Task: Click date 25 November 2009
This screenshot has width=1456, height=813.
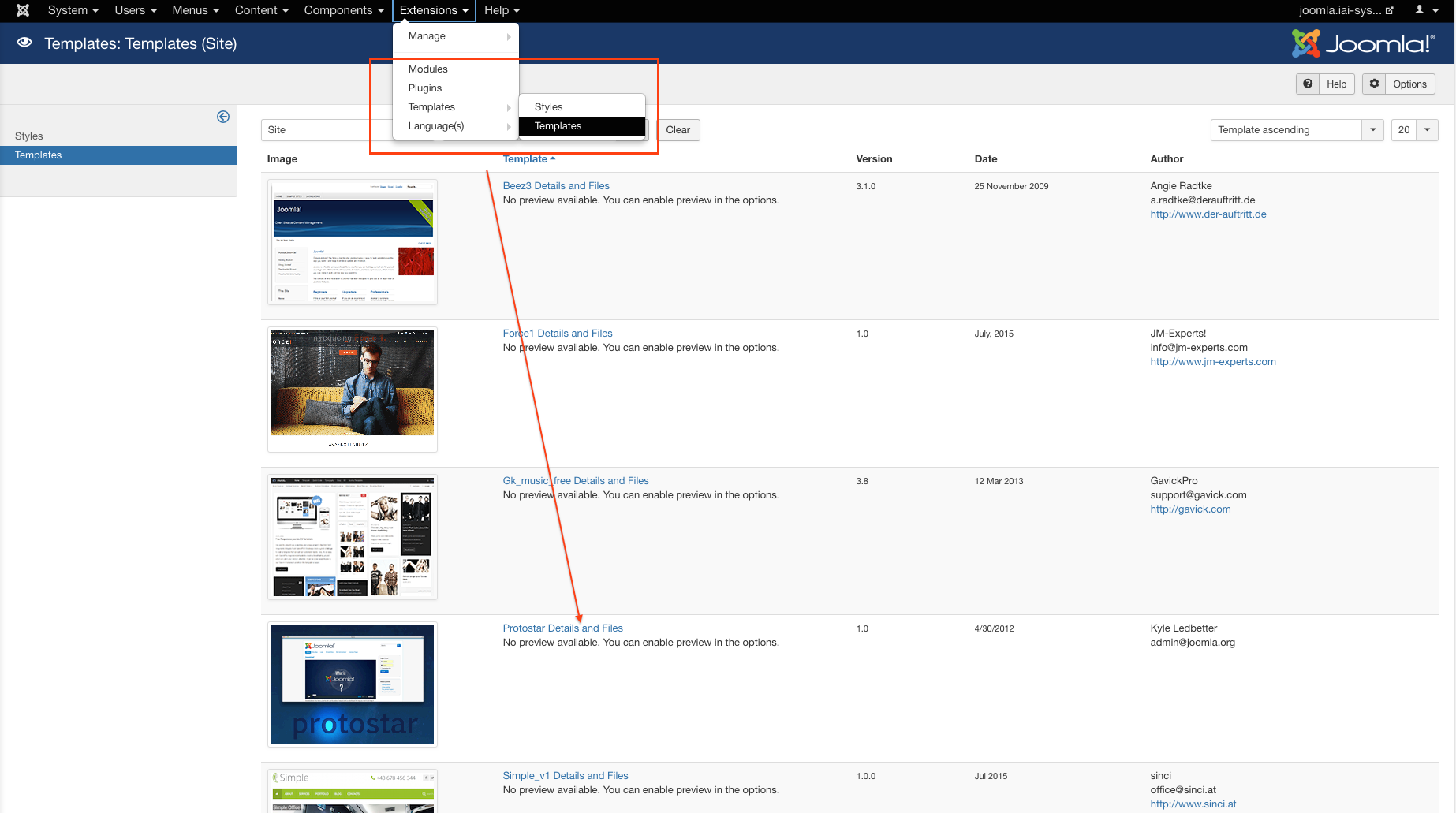Action: point(1011,187)
